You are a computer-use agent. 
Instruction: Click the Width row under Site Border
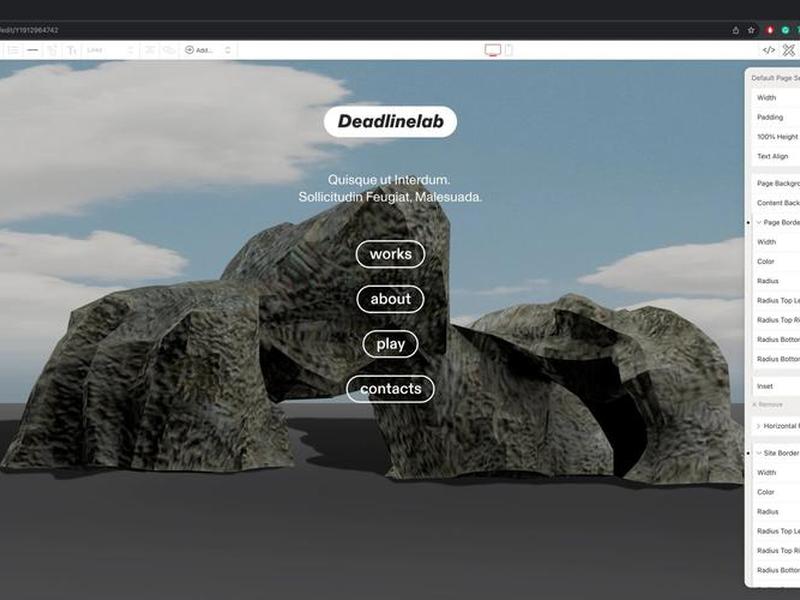[776, 472]
